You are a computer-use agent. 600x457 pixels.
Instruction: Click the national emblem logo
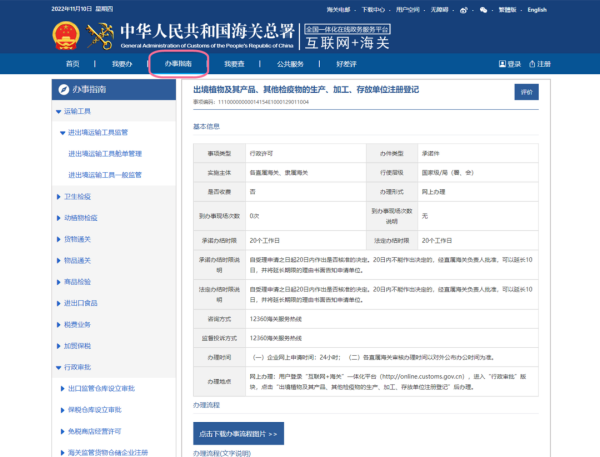point(66,36)
